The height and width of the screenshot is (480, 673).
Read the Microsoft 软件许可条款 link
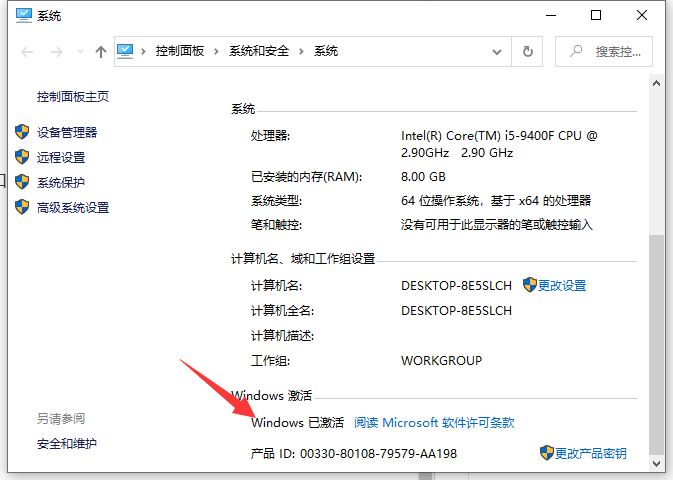tap(434, 423)
